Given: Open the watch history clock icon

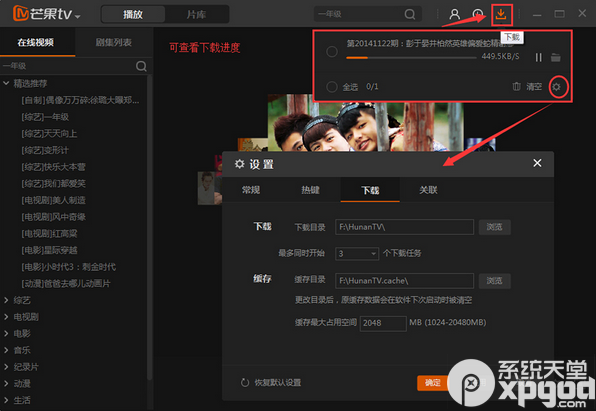Looking at the screenshot, I should (478, 14).
